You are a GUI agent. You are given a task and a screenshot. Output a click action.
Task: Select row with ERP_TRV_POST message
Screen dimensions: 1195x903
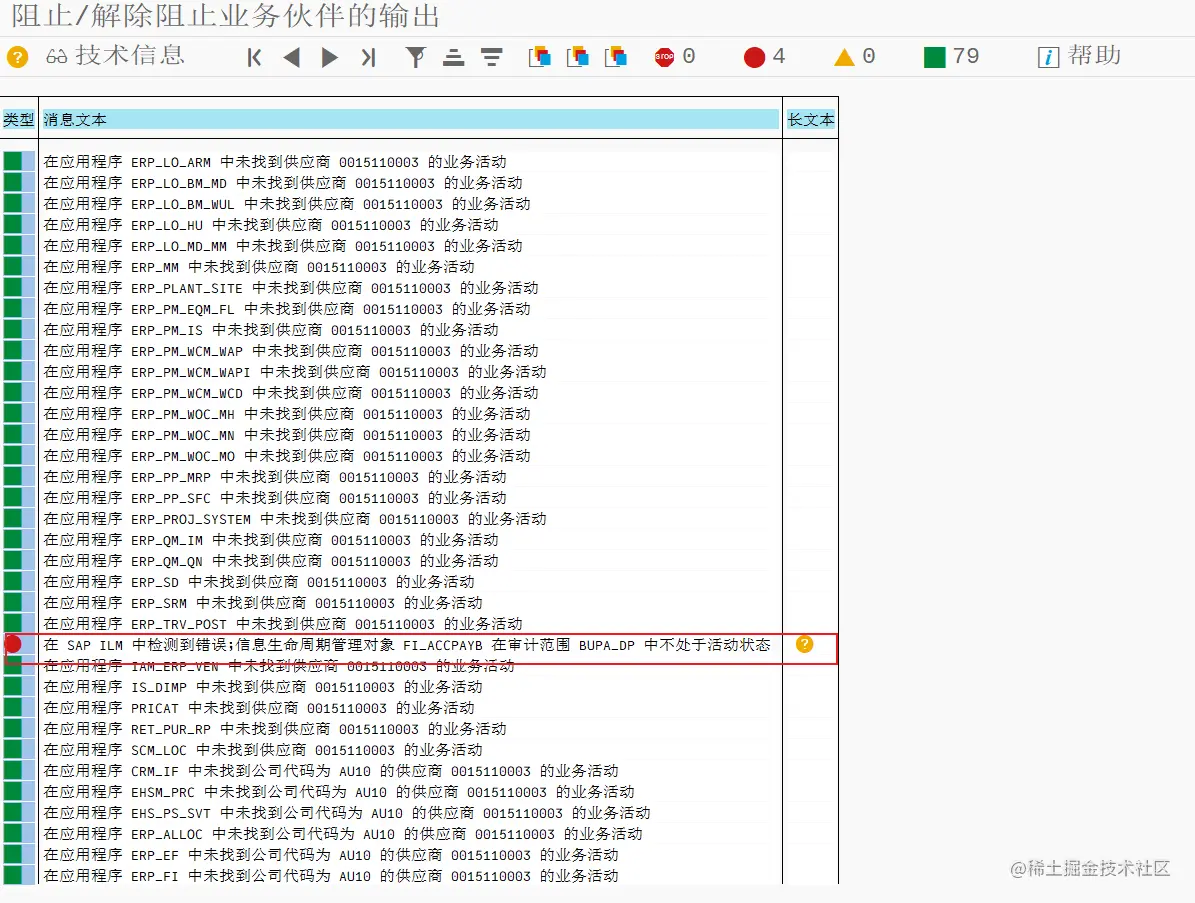click(x=283, y=624)
